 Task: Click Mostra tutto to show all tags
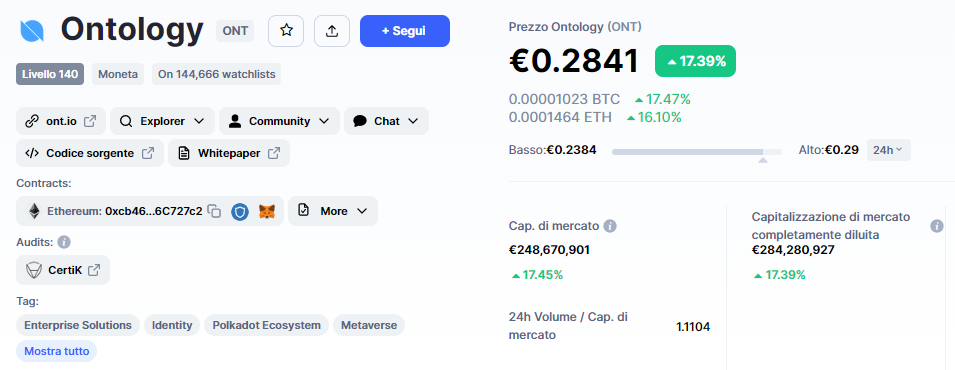(x=57, y=351)
